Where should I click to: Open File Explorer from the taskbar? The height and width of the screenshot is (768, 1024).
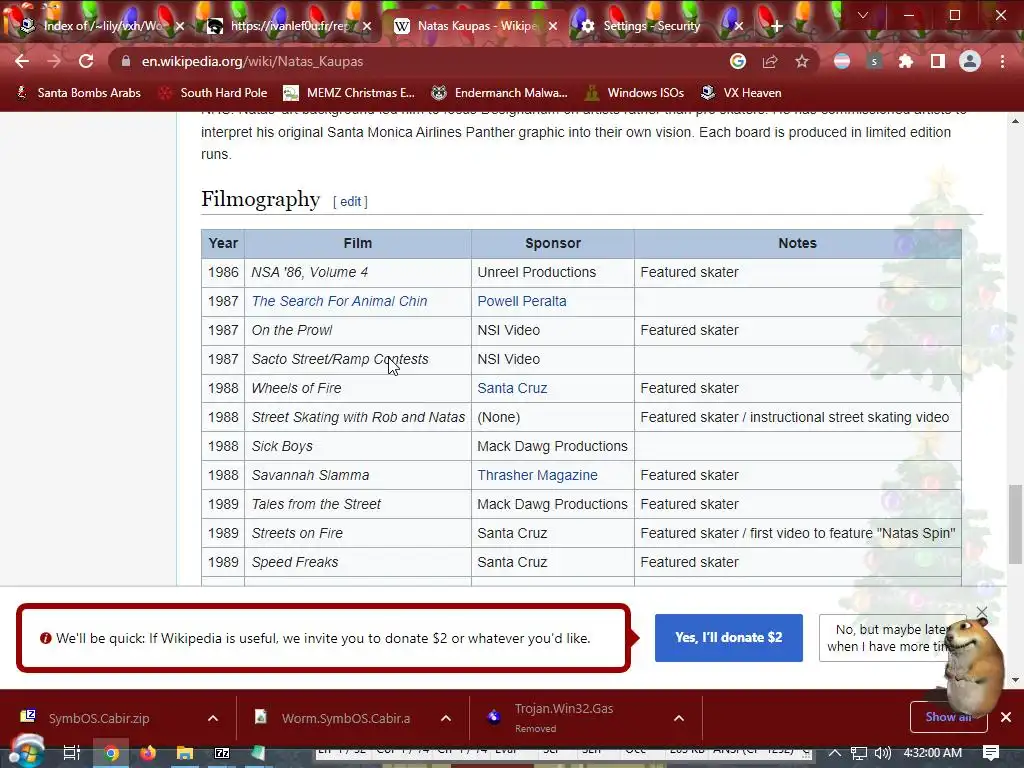[185, 753]
